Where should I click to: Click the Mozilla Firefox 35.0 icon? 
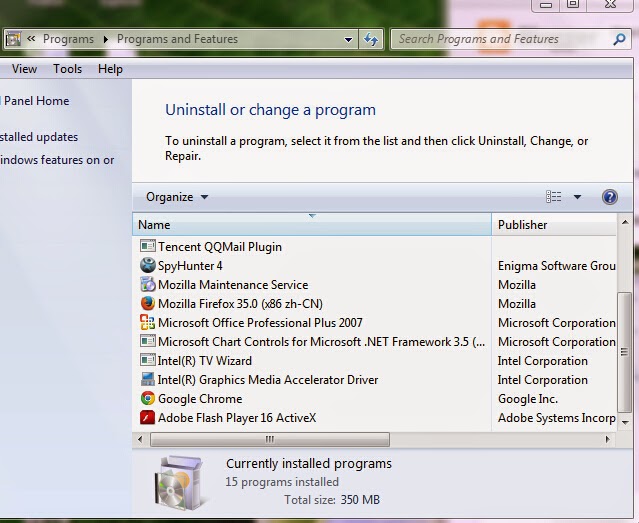pos(147,303)
